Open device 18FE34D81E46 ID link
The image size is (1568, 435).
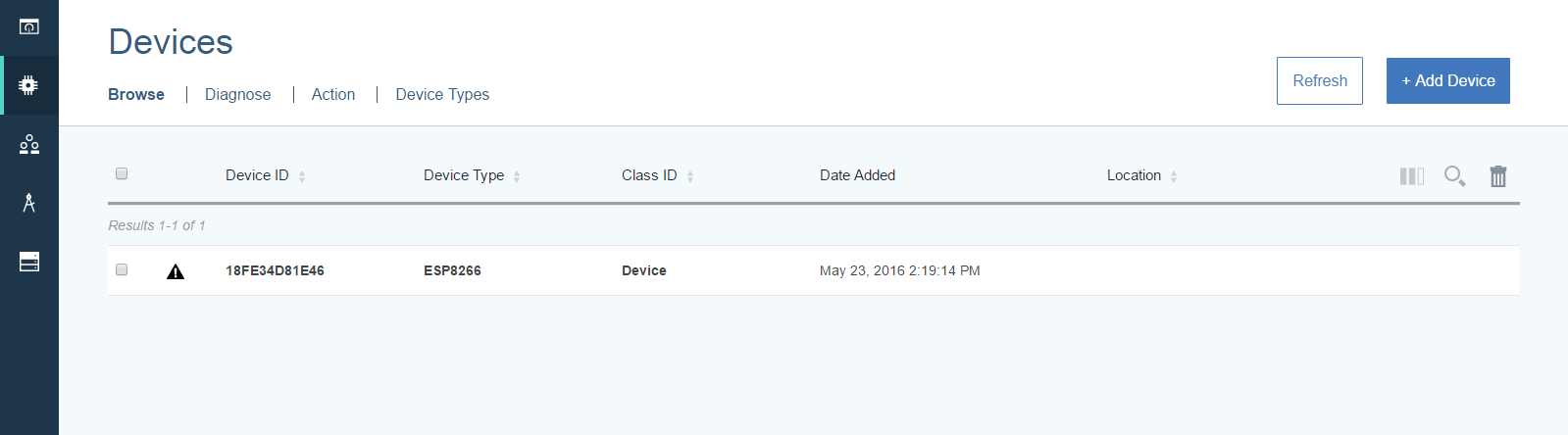coord(275,270)
